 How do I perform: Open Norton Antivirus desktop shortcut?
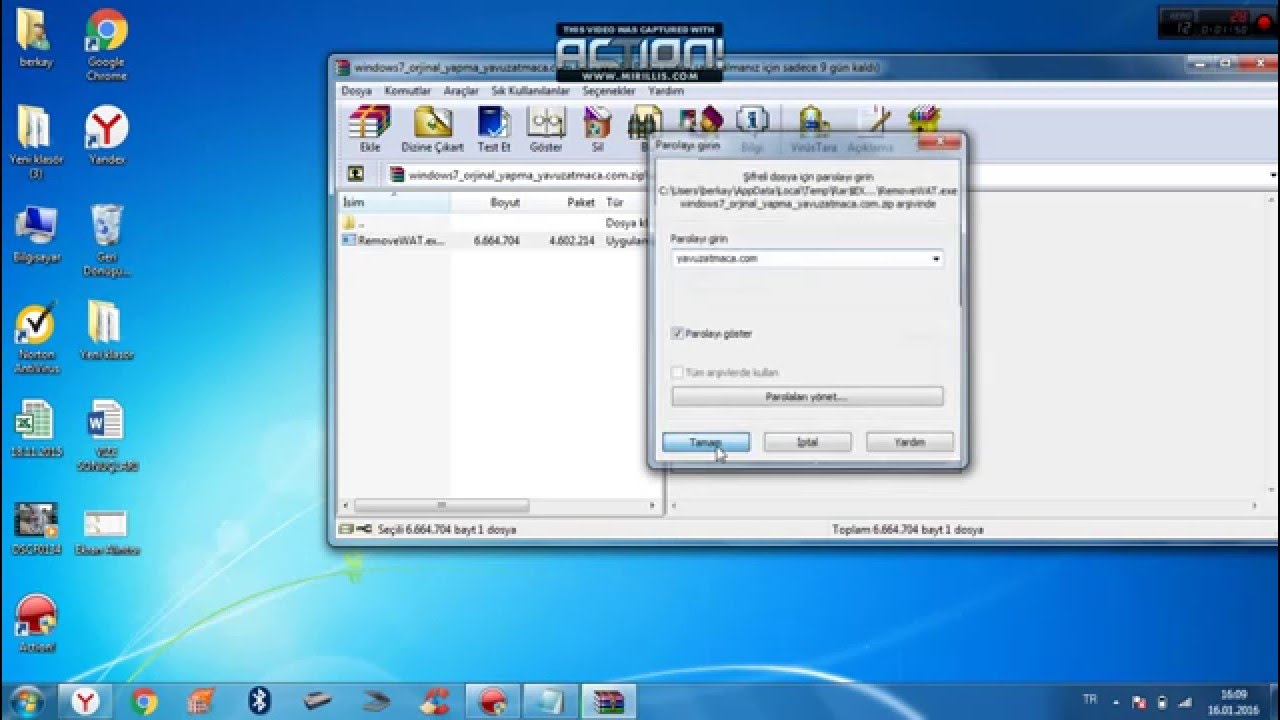coord(36,337)
